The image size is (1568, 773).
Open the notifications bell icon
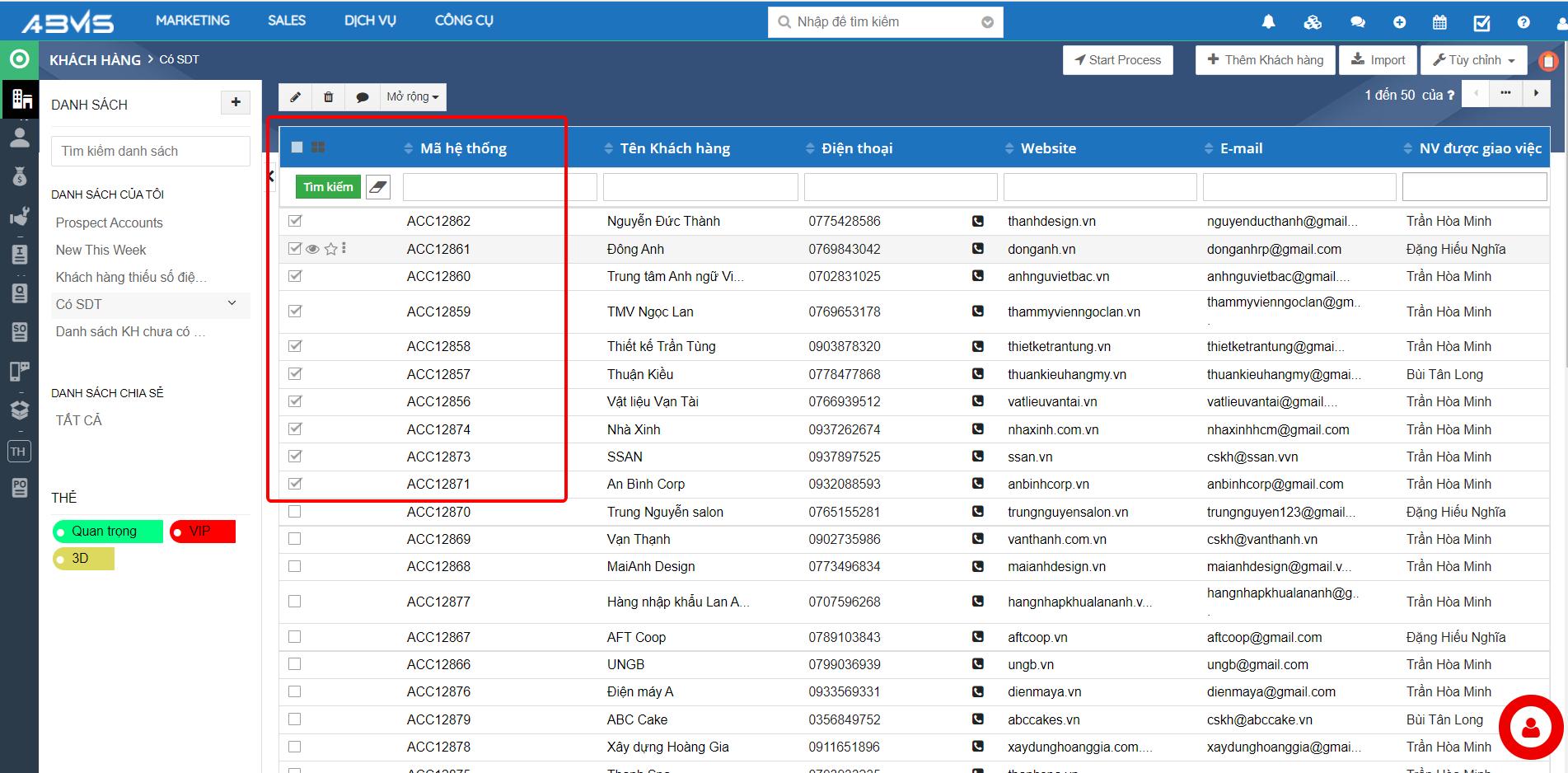tap(1268, 22)
